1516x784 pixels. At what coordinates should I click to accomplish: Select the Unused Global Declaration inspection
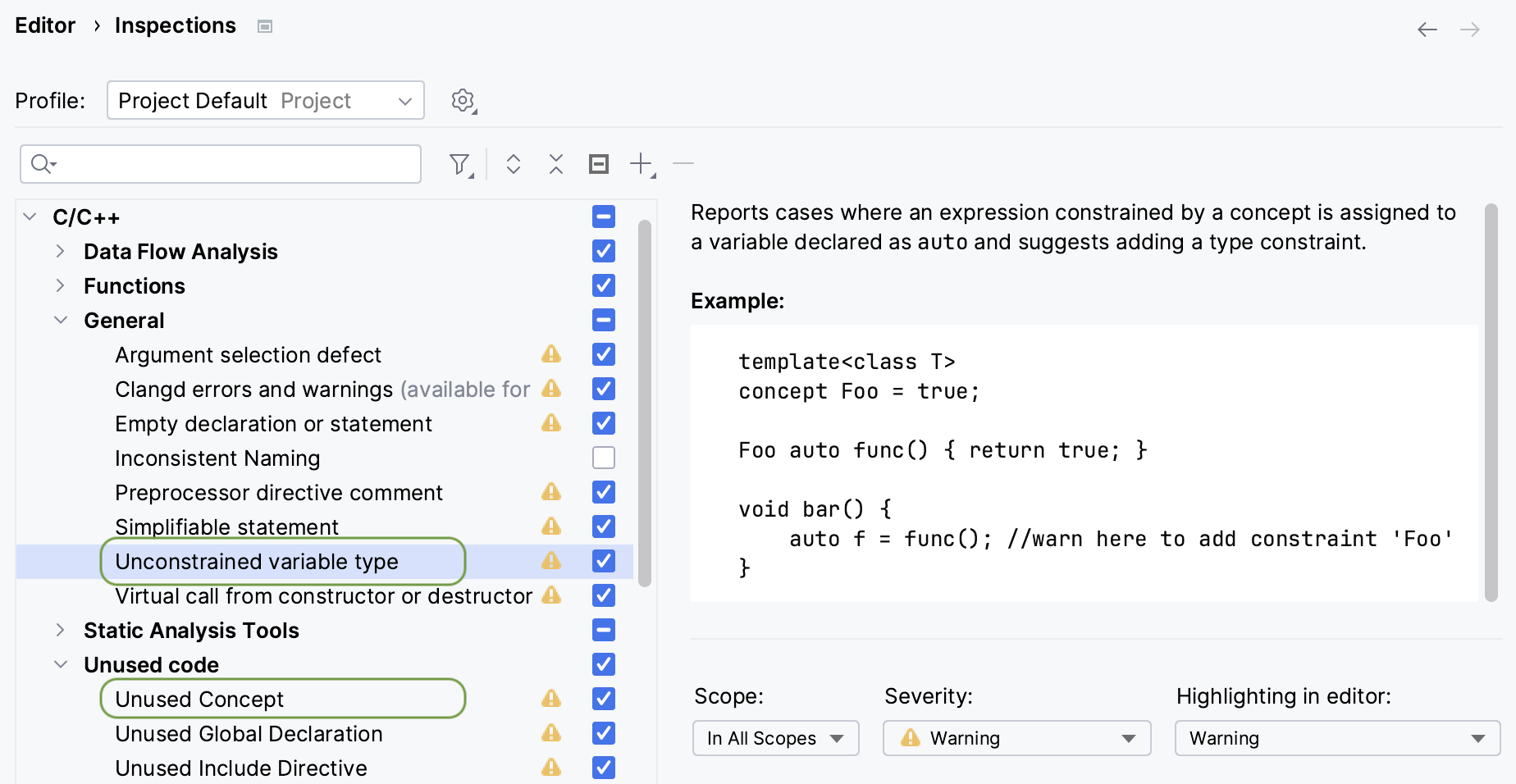[249, 734]
